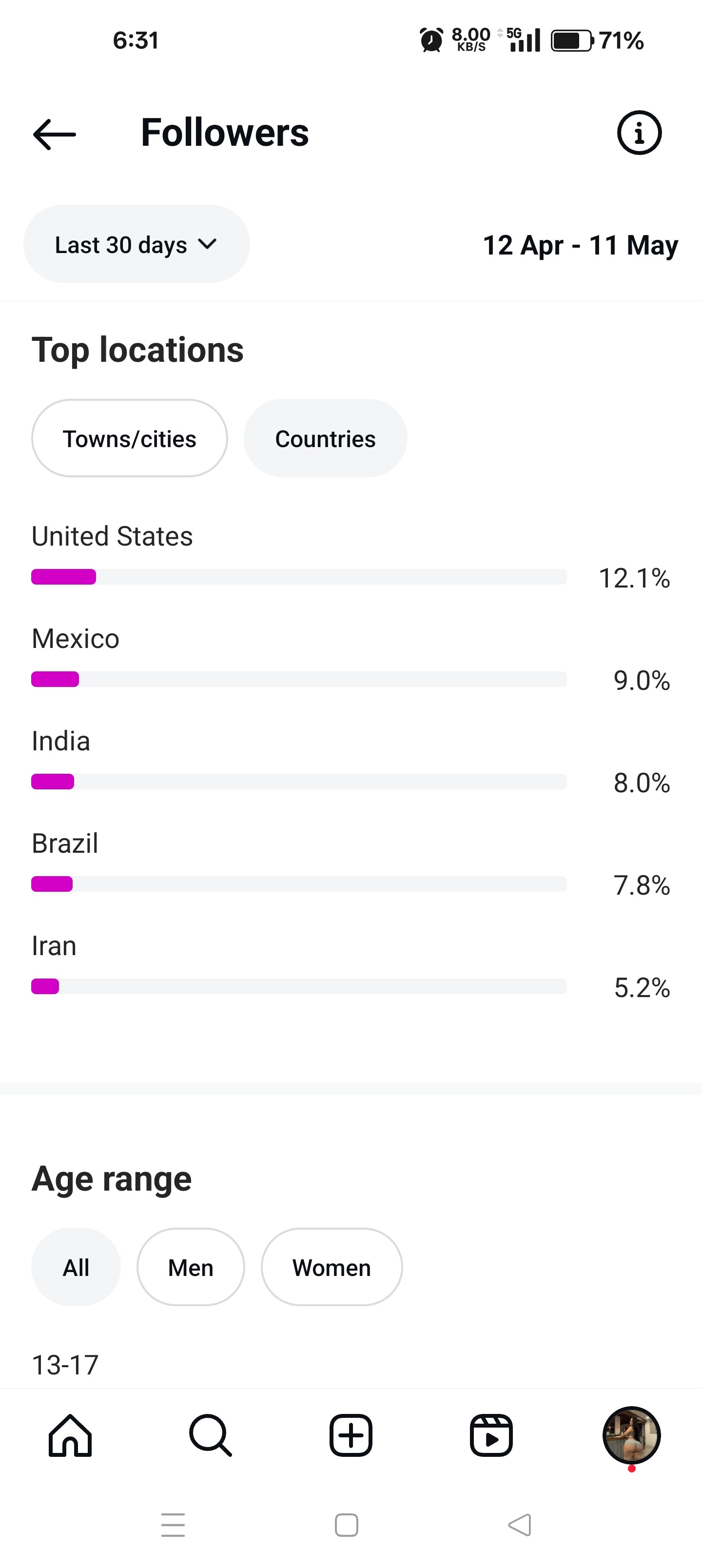Open the info icon beside Followers
This screenshot has width=702, height=1568.
[639, 133]
